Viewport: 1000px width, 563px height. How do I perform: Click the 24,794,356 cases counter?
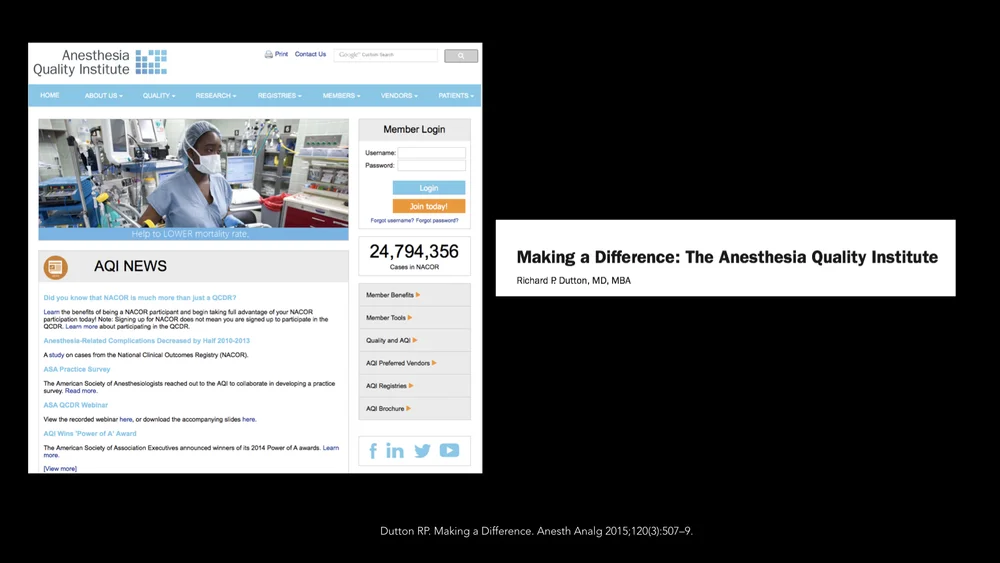[x=414, y=252]
